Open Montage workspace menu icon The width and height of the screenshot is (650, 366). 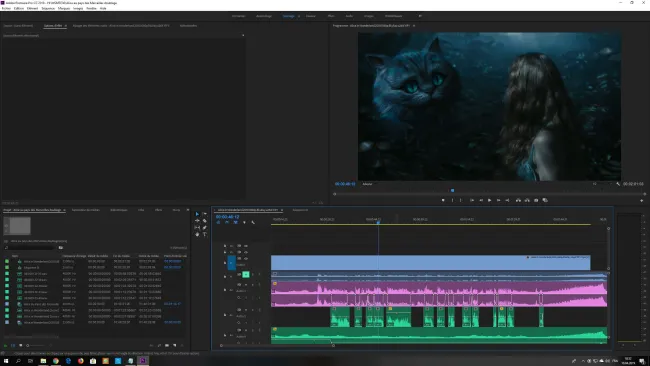click(x=298, y=16)
